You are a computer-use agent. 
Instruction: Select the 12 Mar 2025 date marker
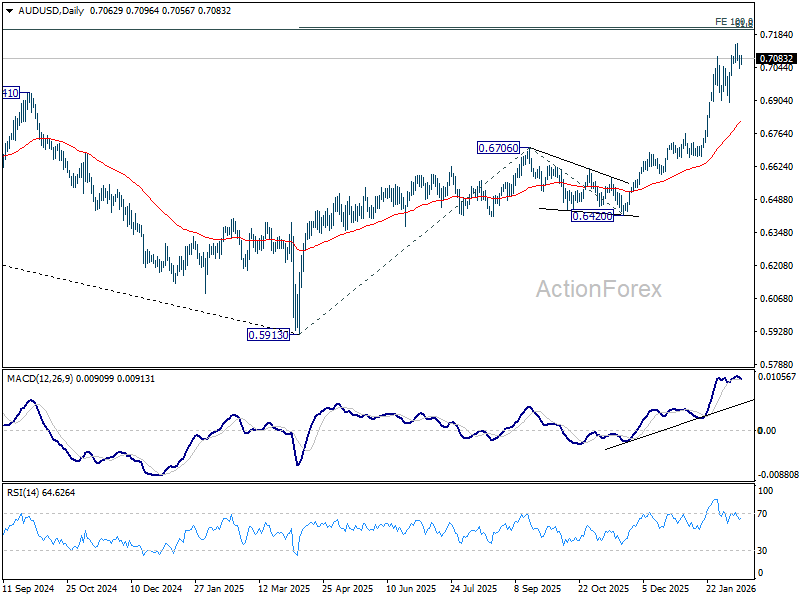(285, 590)
